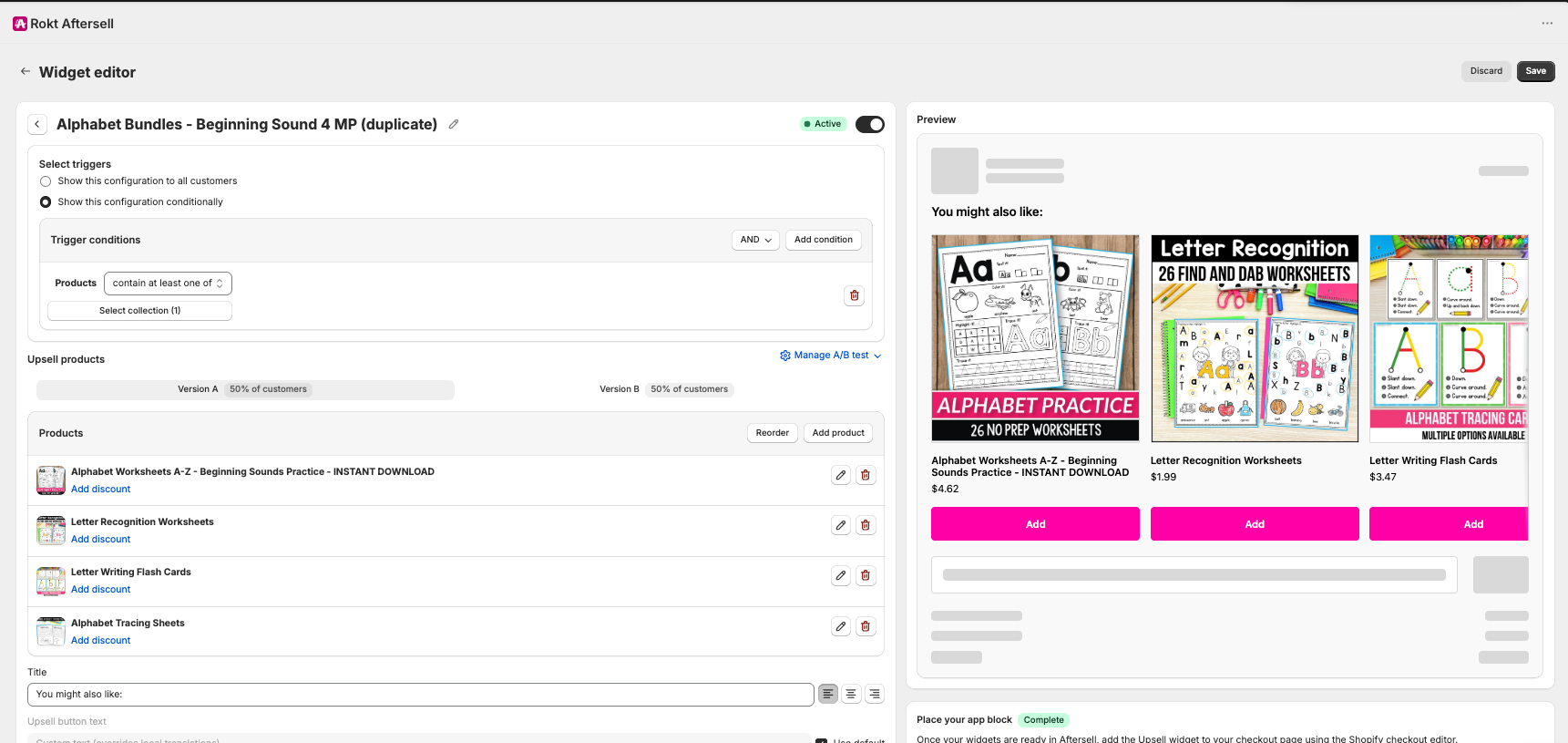Open the three-dot menu at top right
The width and height of the screenshot is (1568, 743).
(x=1547, y=24)
